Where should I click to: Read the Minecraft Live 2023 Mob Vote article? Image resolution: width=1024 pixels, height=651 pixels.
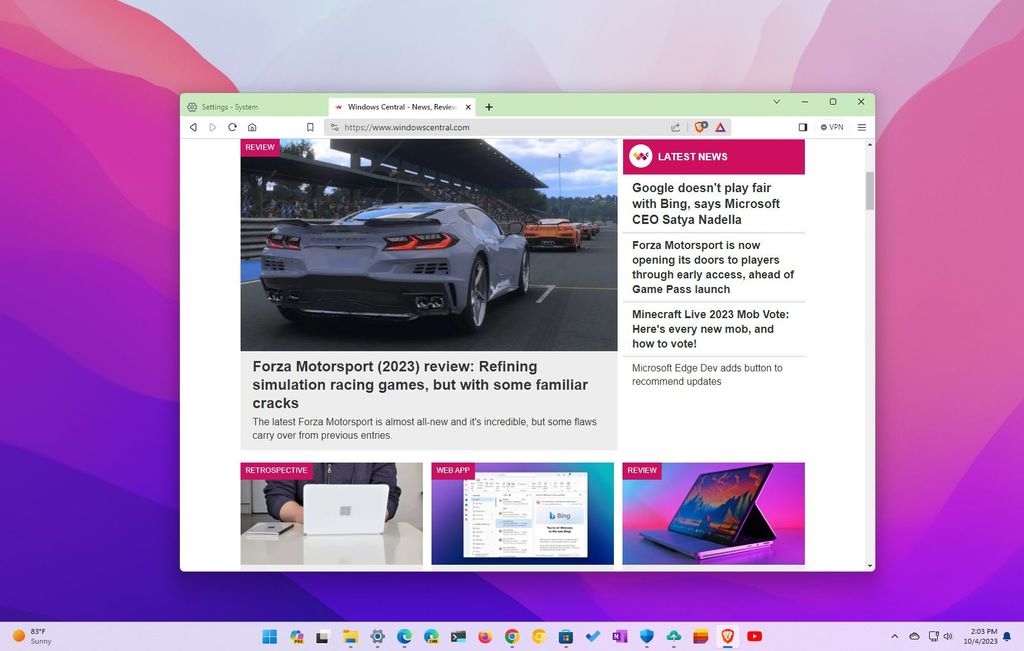(x=712, y=330)
